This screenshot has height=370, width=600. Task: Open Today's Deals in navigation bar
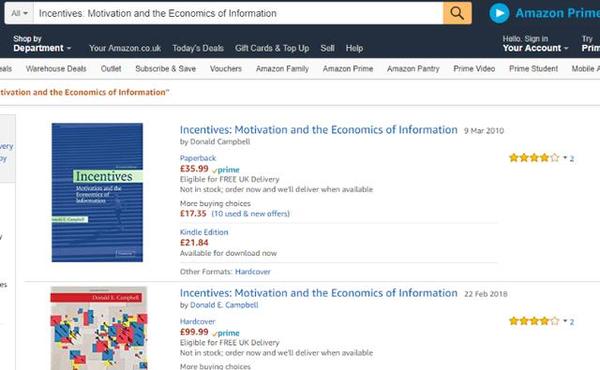[x=198, y=48]
